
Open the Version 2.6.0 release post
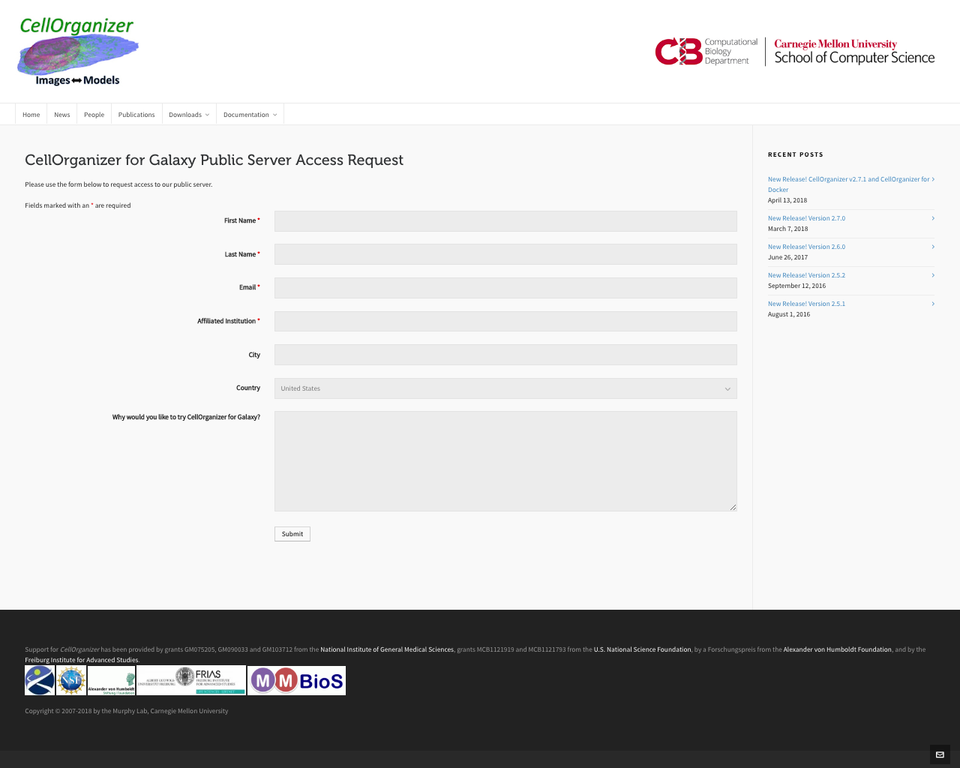click(806, 247)
